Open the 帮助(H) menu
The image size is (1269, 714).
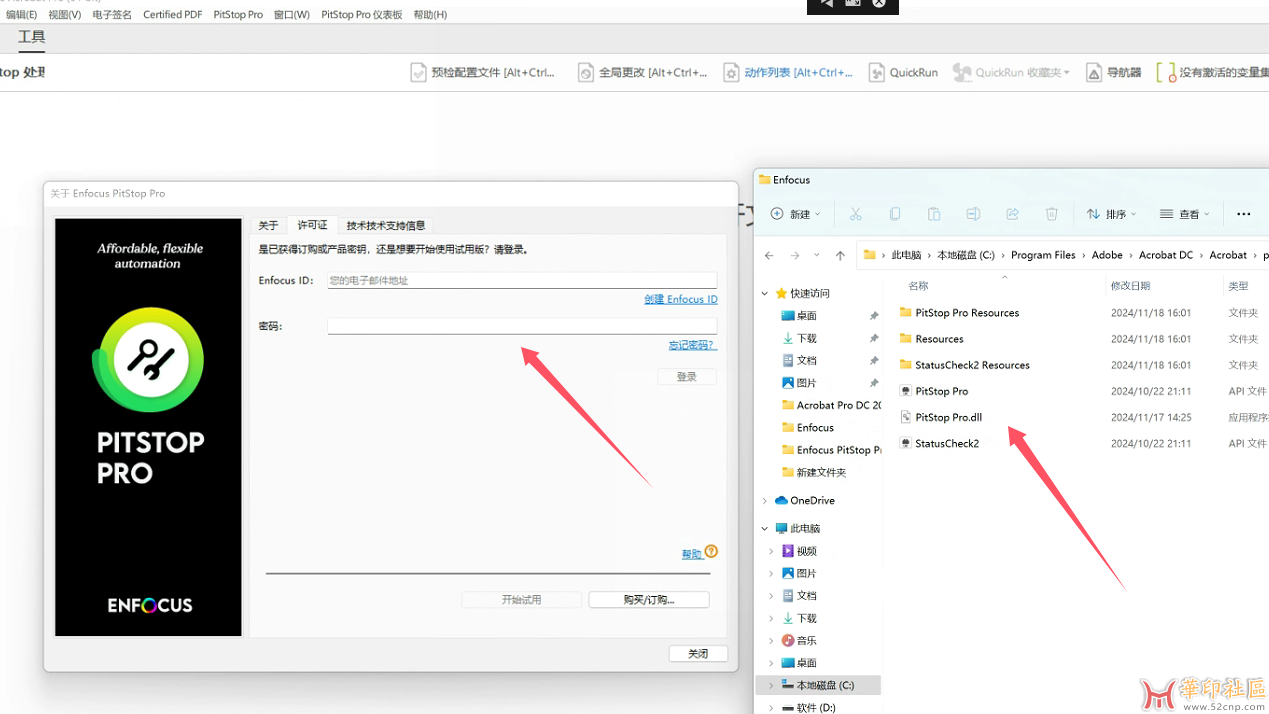(x=430, y=15)
